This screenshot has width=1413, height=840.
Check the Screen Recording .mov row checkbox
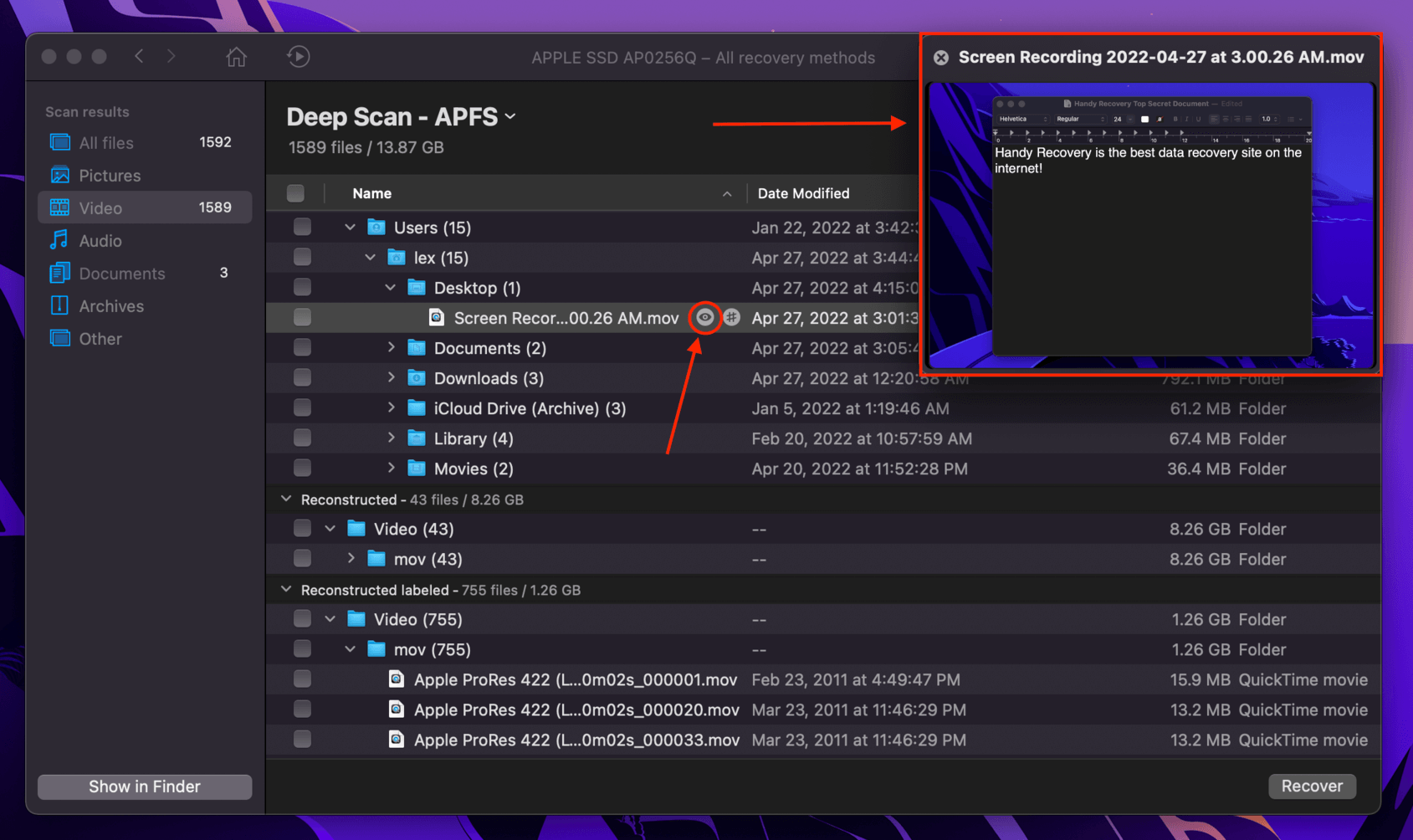click(302, 317)
